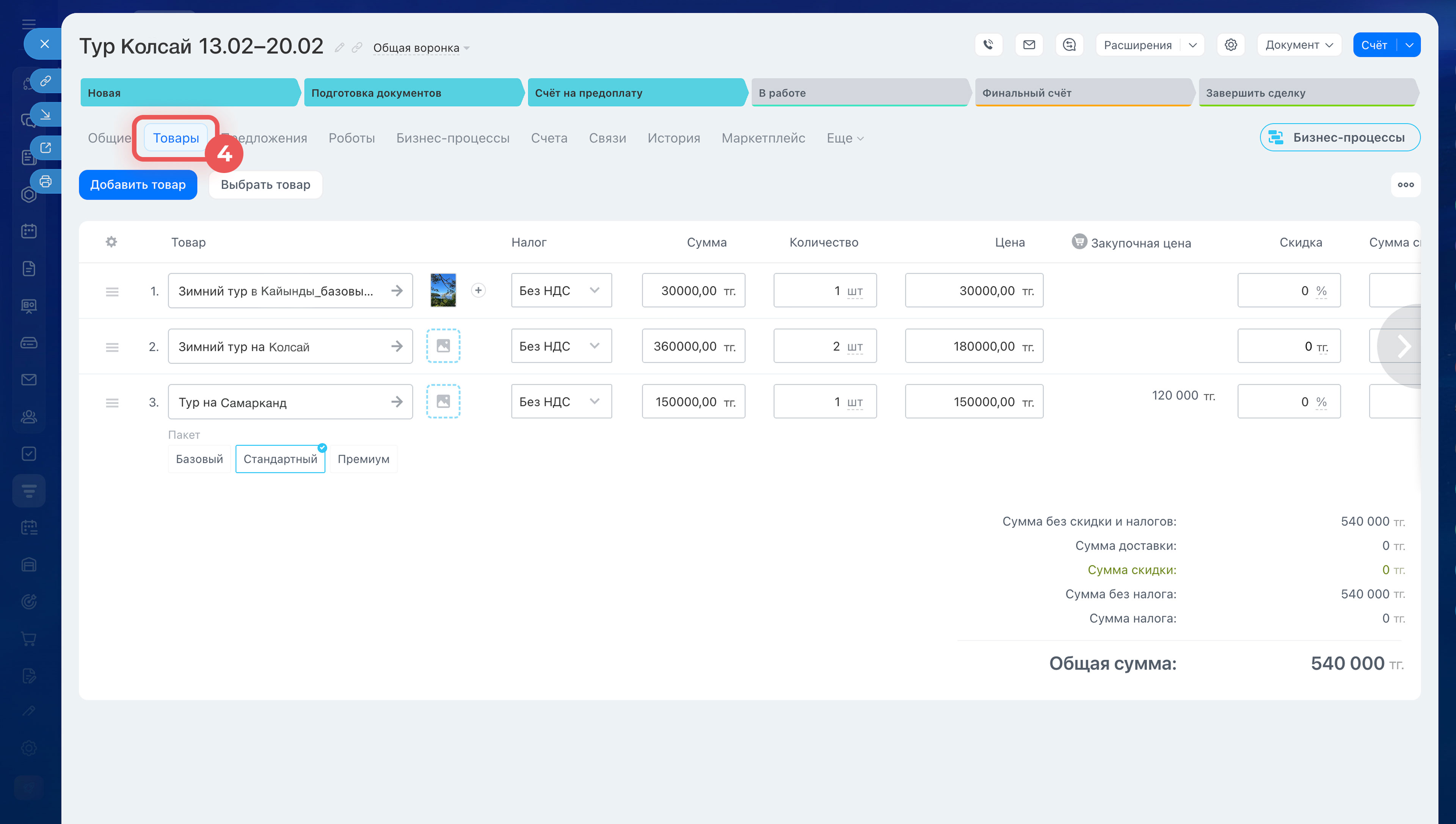1456x824 pixels.
Task: Add image placeholder for Зимний тур на Колсай
Action: click(443, 346)
